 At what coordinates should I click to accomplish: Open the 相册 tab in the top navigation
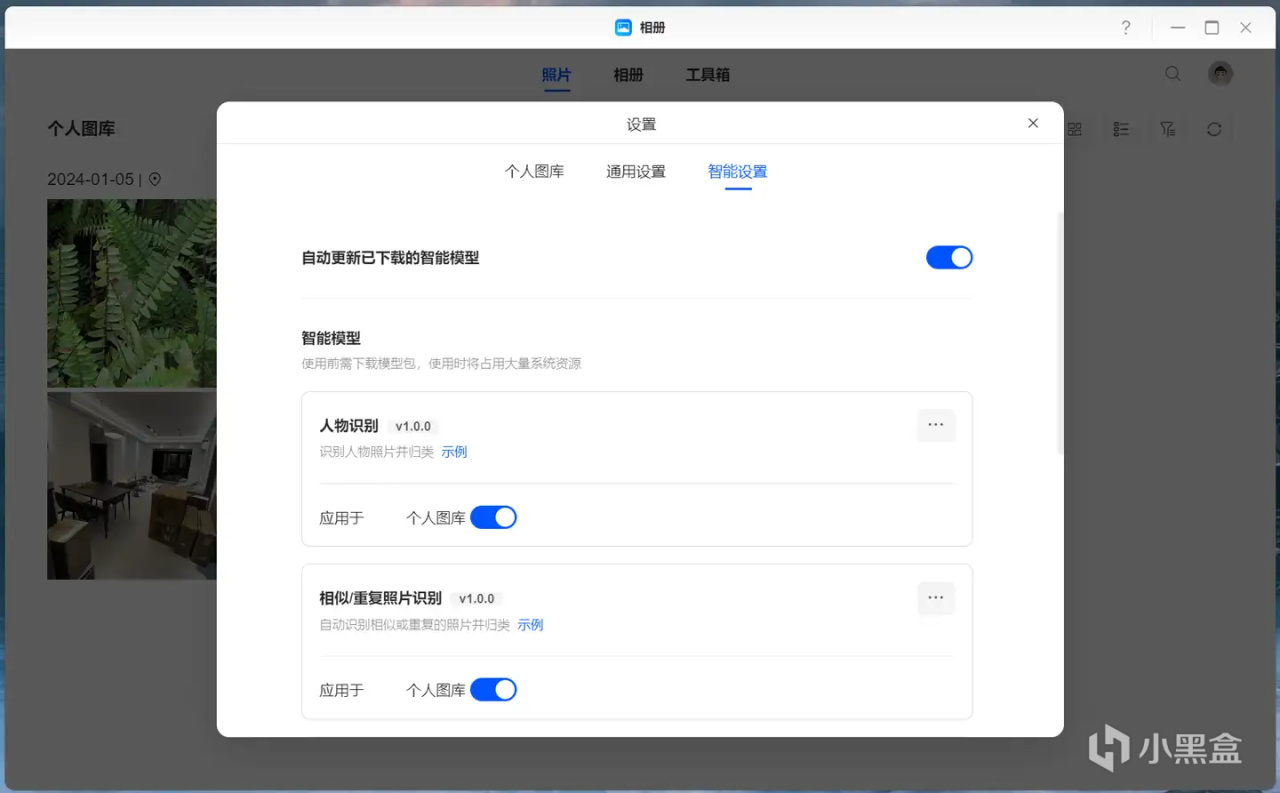point(628,75)
